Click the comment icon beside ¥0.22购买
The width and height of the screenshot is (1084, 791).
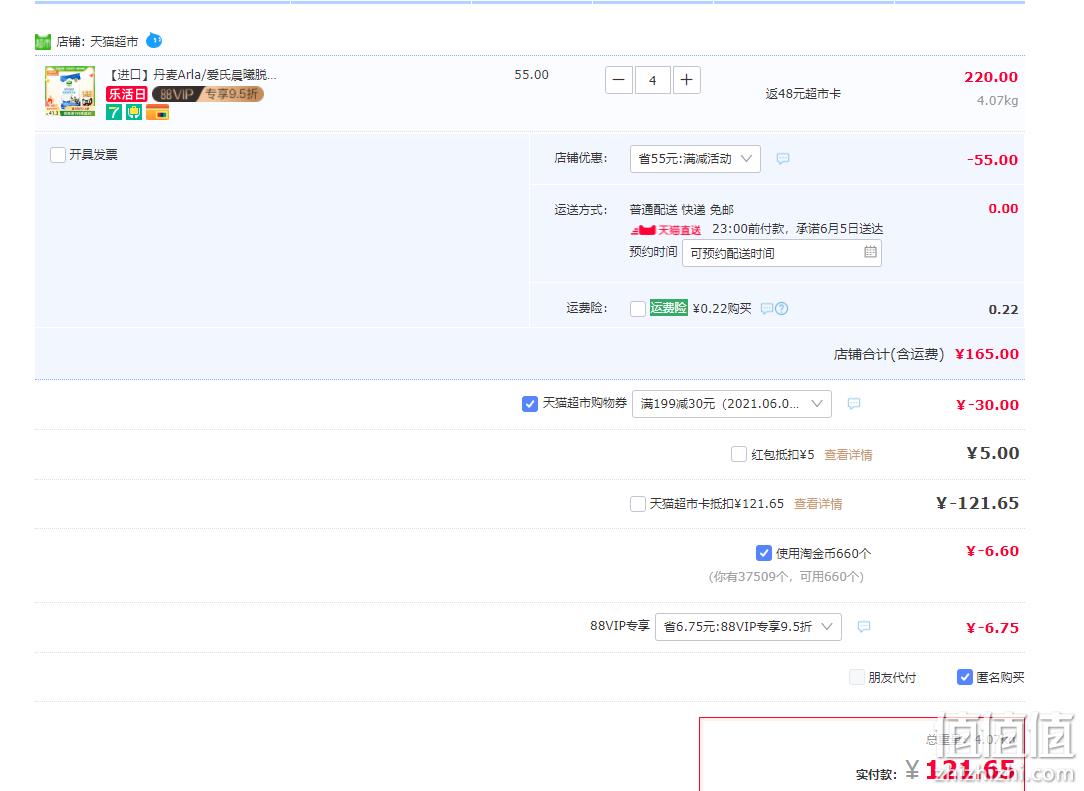pos(766,308)
